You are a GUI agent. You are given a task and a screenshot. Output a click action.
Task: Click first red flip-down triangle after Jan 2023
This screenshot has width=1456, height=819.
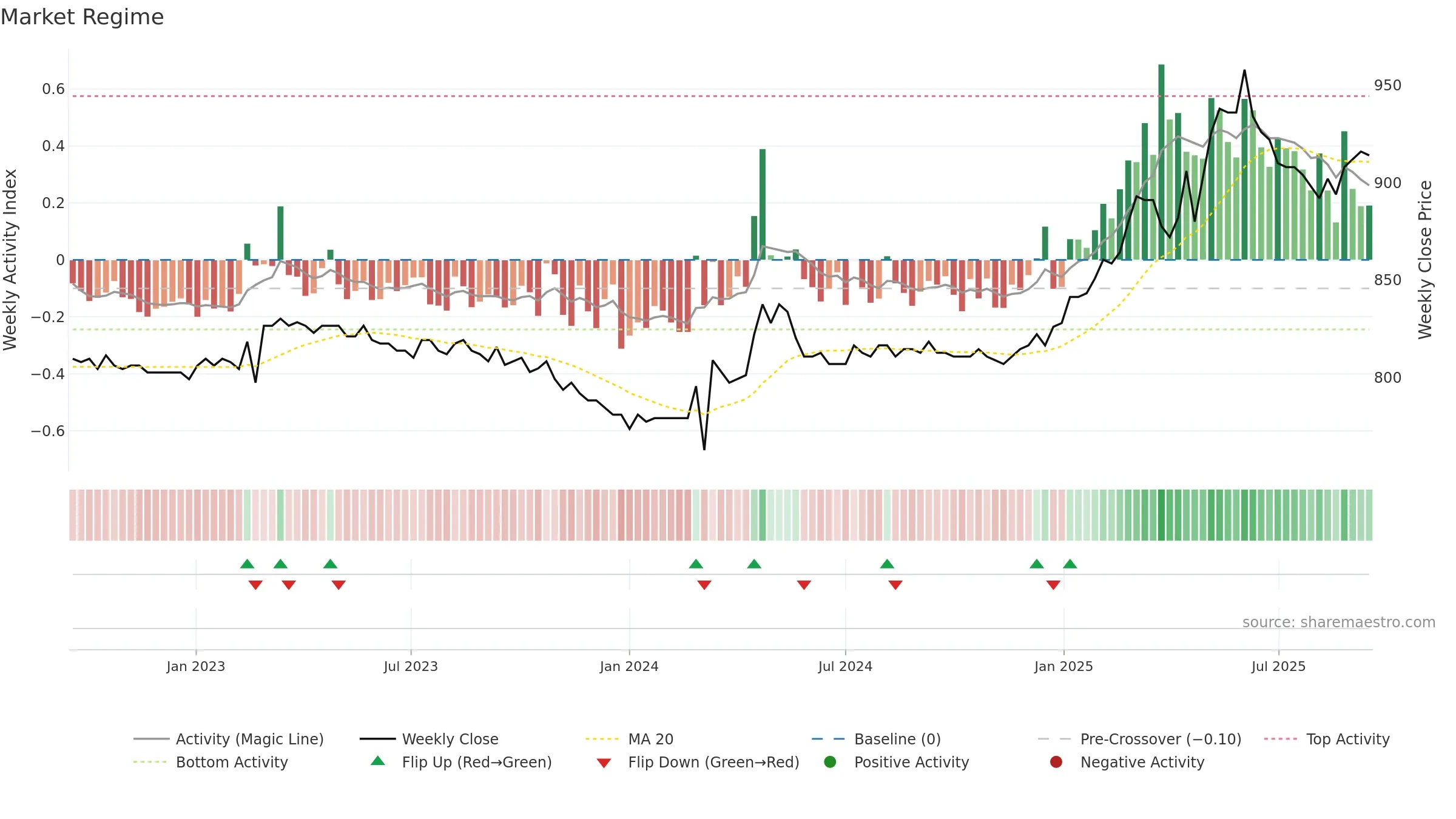click(255, 585)
